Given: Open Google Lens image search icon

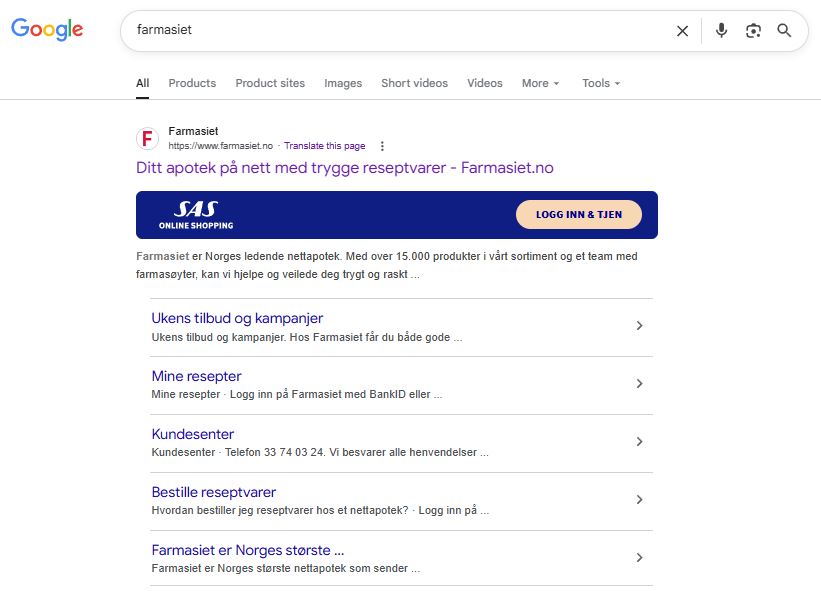Looking at the screenshot, I should point(753,31).
